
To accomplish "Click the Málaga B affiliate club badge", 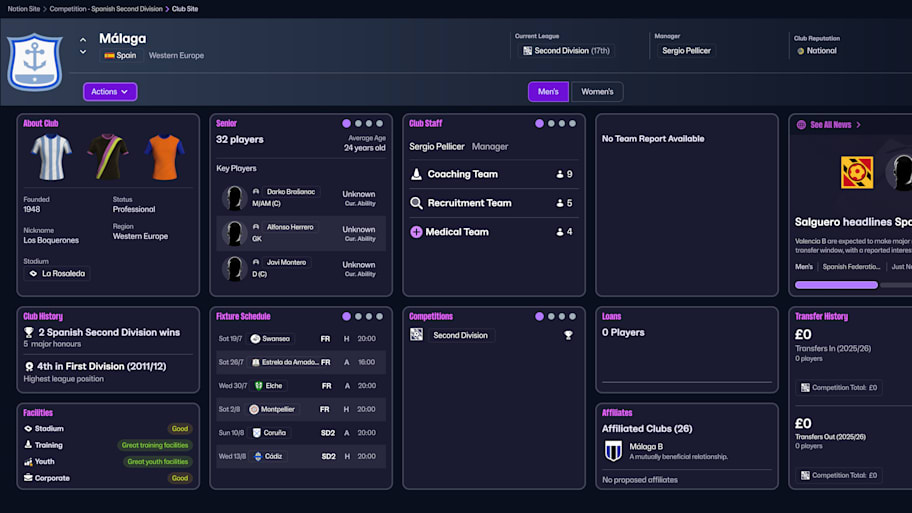I will click(x=613, y=451).
